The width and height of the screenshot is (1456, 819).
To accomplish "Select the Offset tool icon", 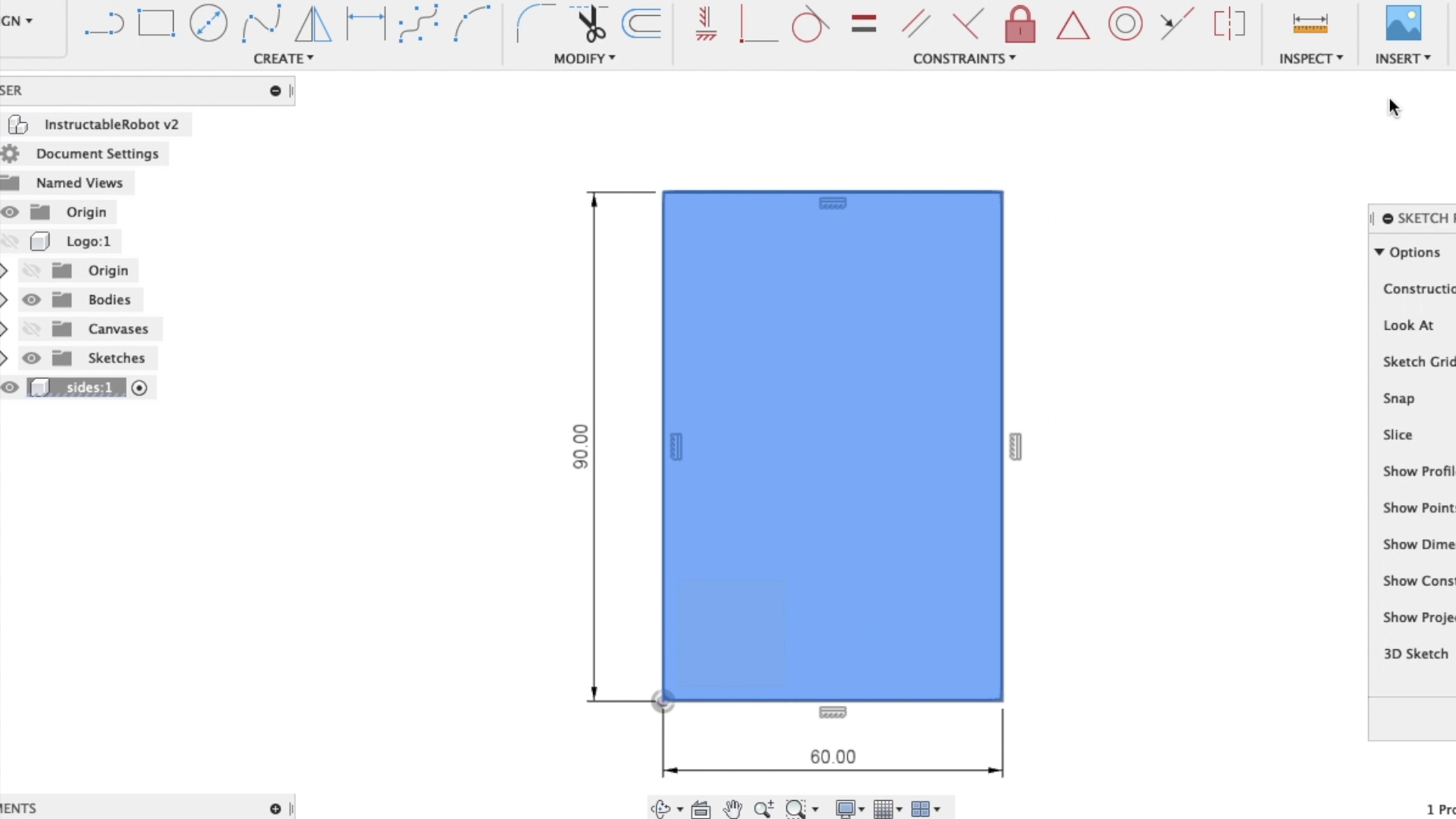I will pos(642,24).
